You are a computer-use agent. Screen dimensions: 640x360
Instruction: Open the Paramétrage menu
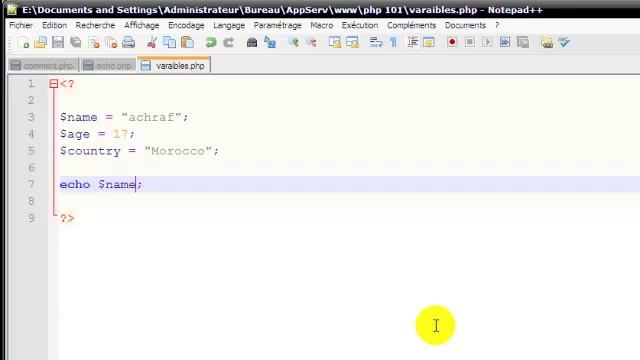[278, 25]
